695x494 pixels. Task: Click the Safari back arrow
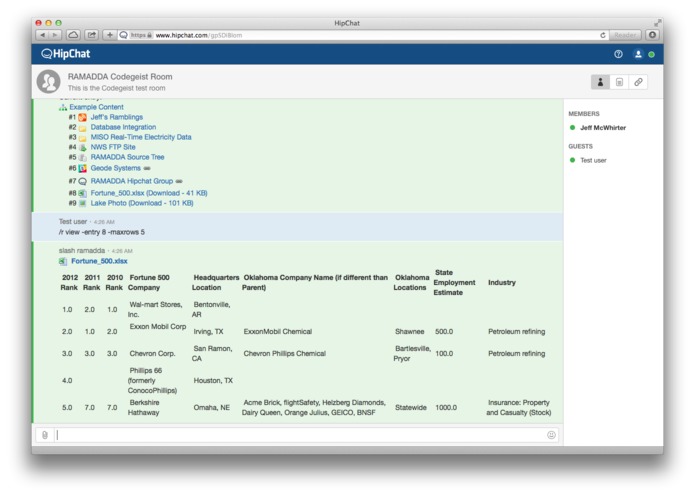[x=43, y=35]
